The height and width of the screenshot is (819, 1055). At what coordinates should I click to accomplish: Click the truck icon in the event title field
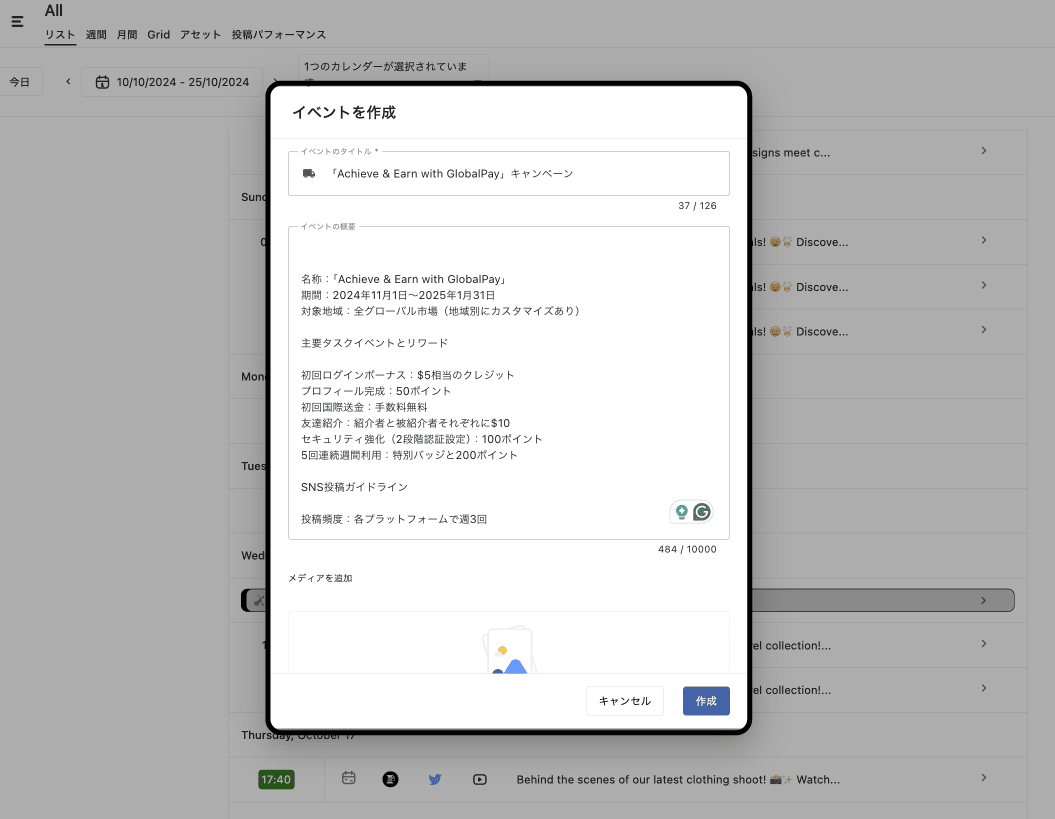pyautogui.click(x=309, y=174)
